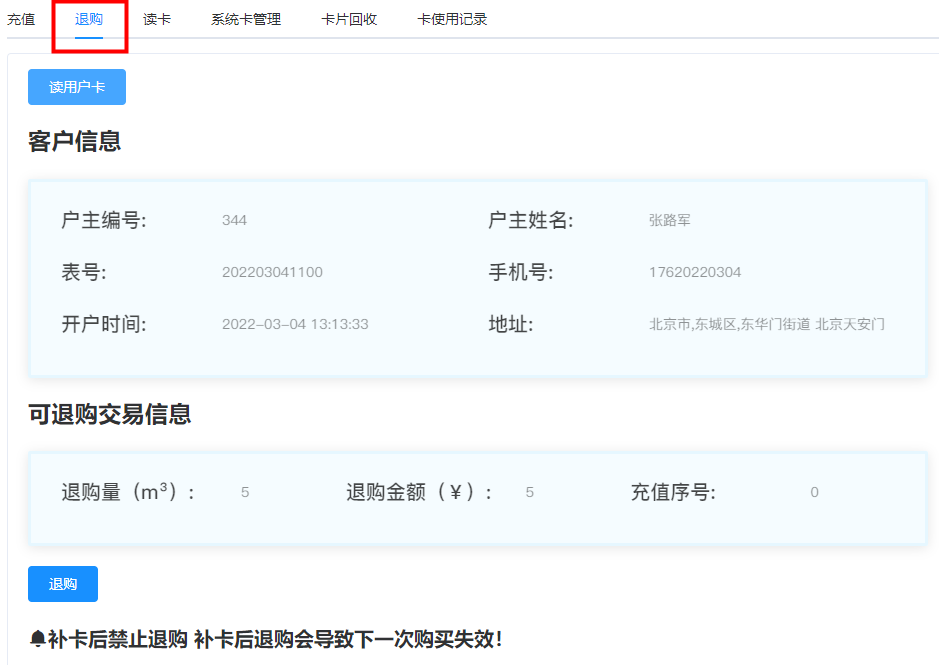Click the 补卡后禁止退购 warning text
This screenshot has height=665, width=939.
click(275, 639)
